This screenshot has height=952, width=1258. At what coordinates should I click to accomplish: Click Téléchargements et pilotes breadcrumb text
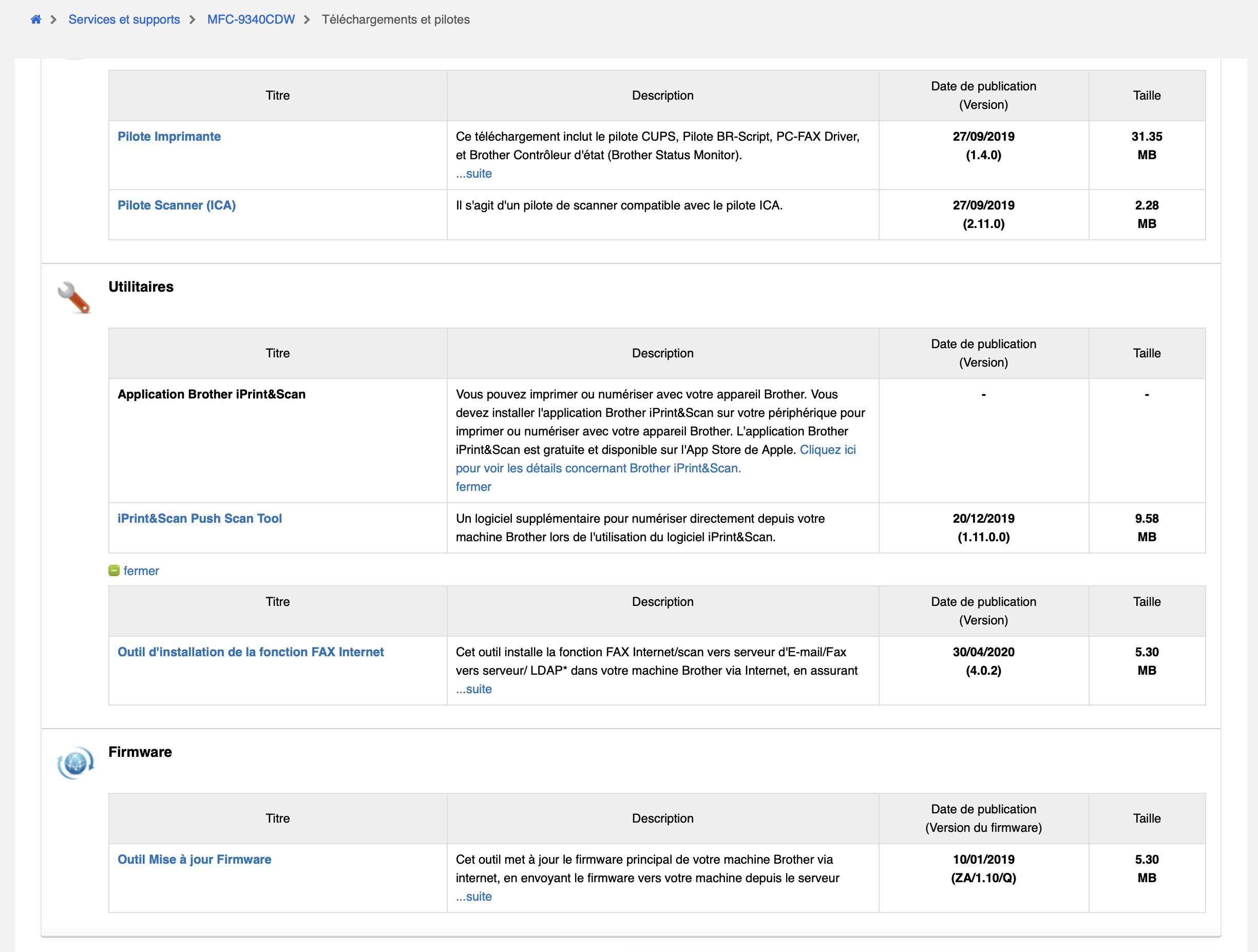pos(395,20)
